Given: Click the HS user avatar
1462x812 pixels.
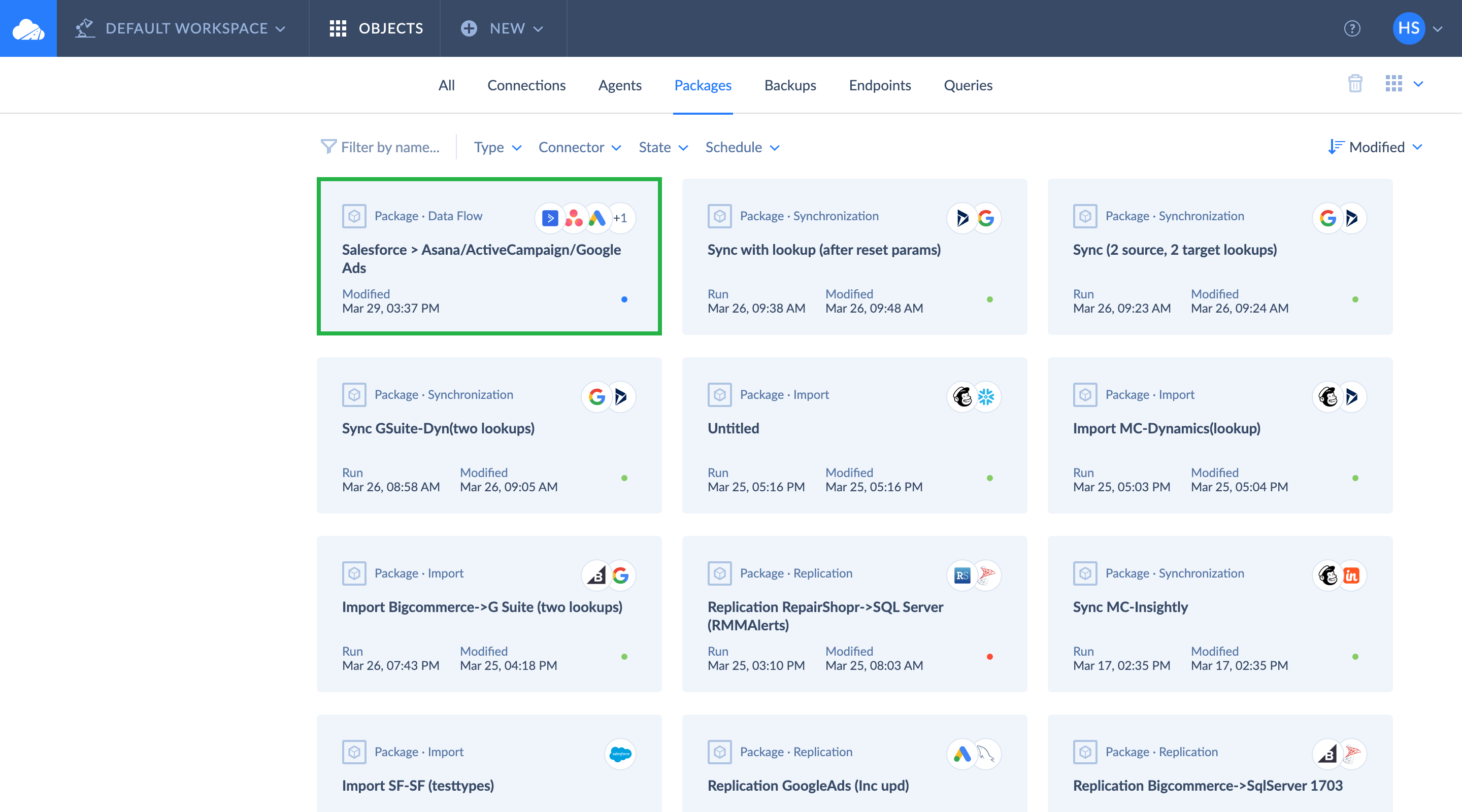Looking at the screenshot, I should coord(1409,28).
